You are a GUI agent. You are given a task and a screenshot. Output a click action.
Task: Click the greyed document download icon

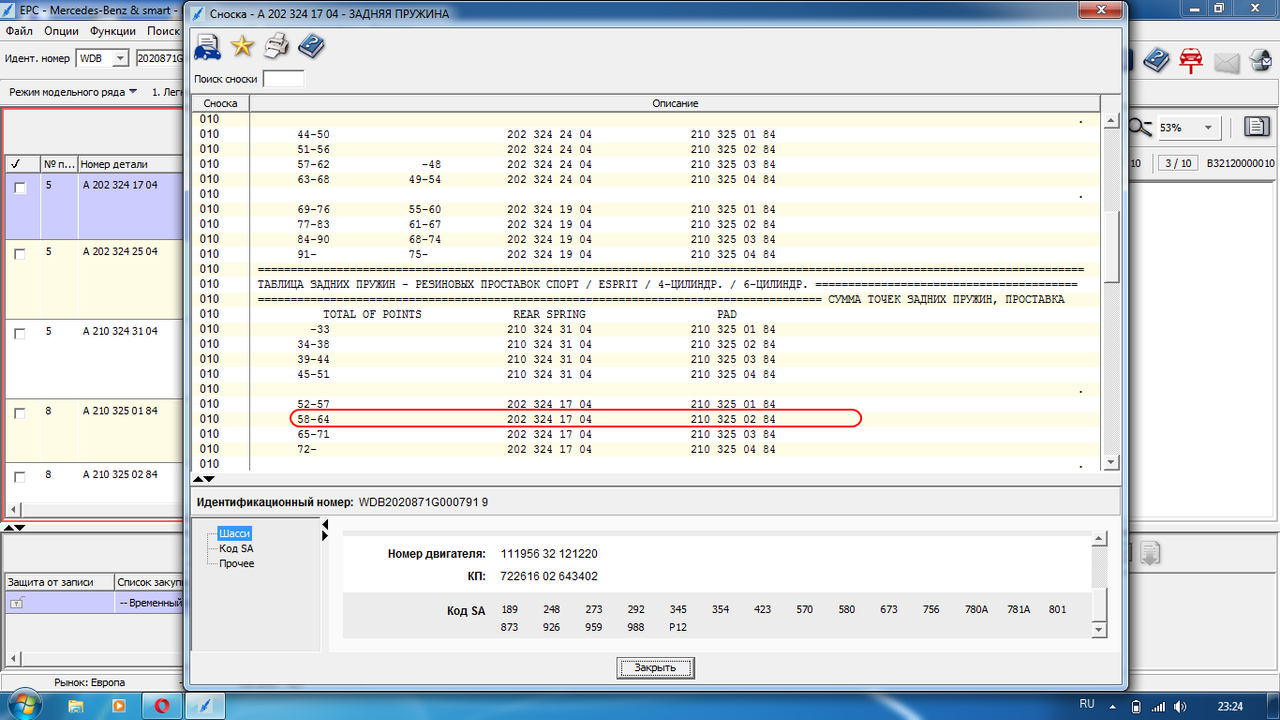[1150, 552]
